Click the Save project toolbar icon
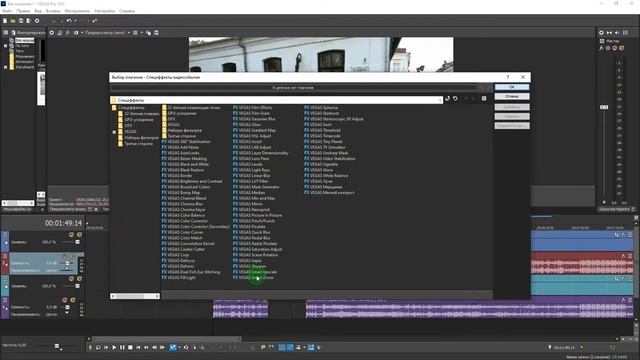Screen dimensions: 640x360 pyautogui.click(x=21, y=20)
